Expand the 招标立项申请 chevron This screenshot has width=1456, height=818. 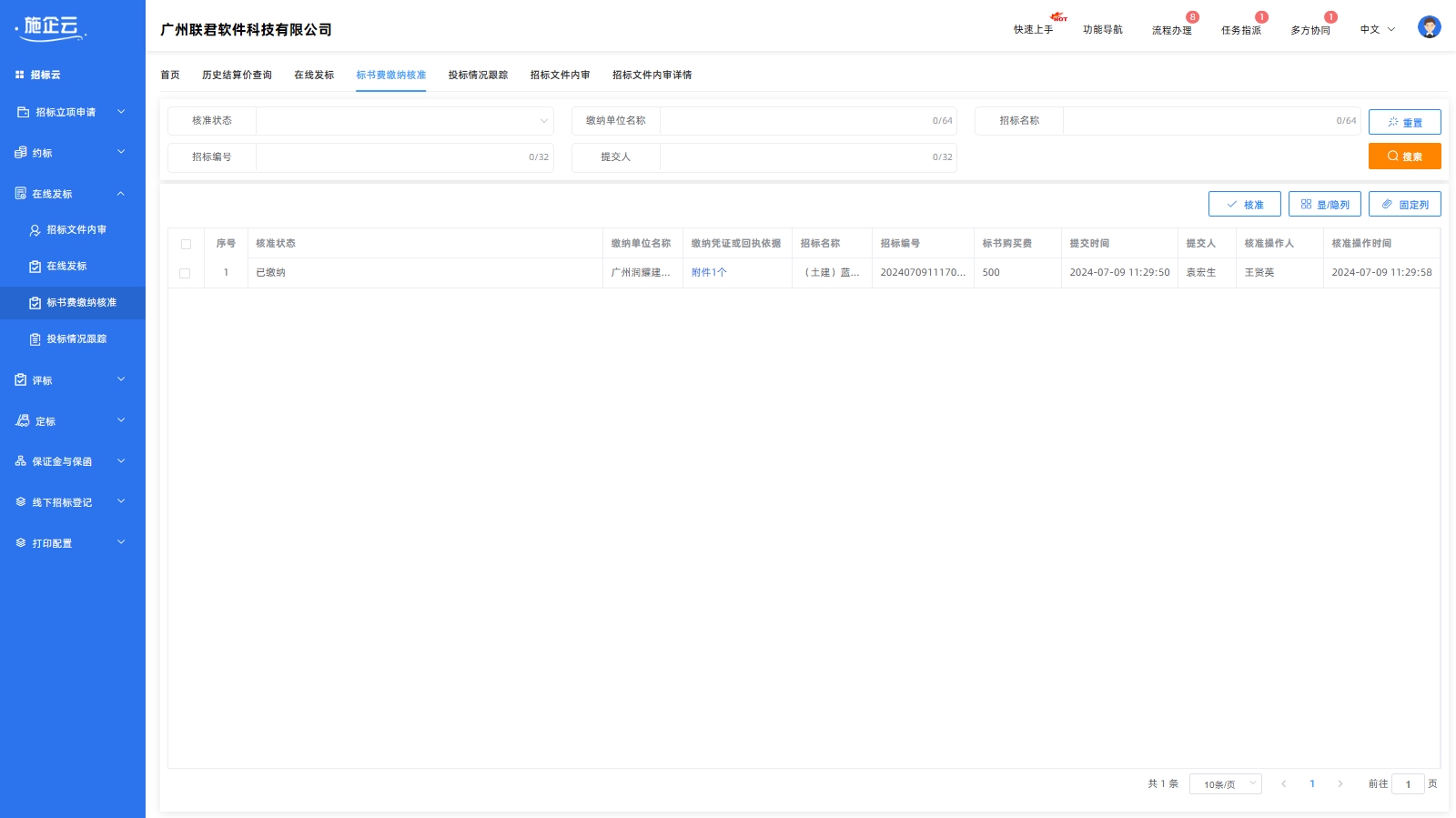point(121,112)
